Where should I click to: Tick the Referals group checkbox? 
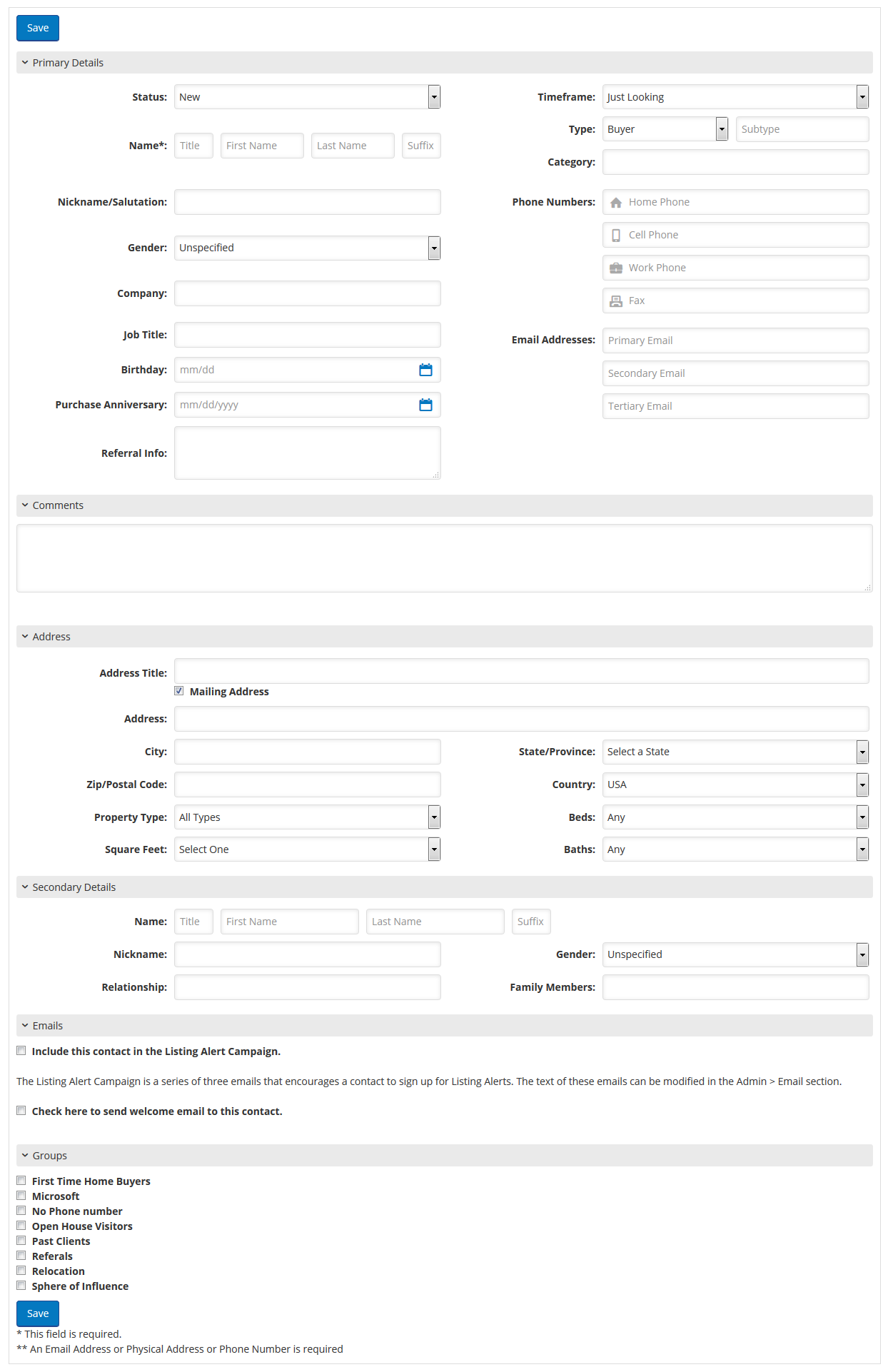pos(21,1256)
